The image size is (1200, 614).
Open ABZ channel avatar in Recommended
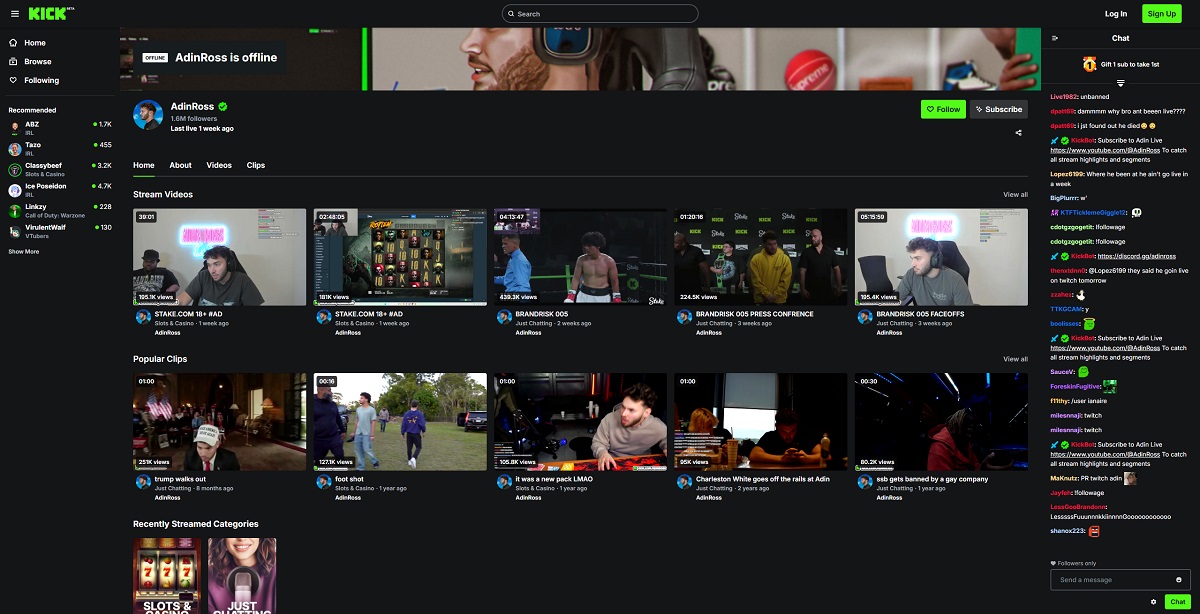click(15, 128)
